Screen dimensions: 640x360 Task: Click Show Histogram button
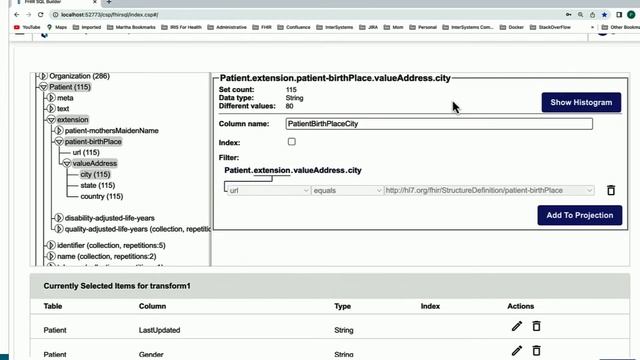581,102
